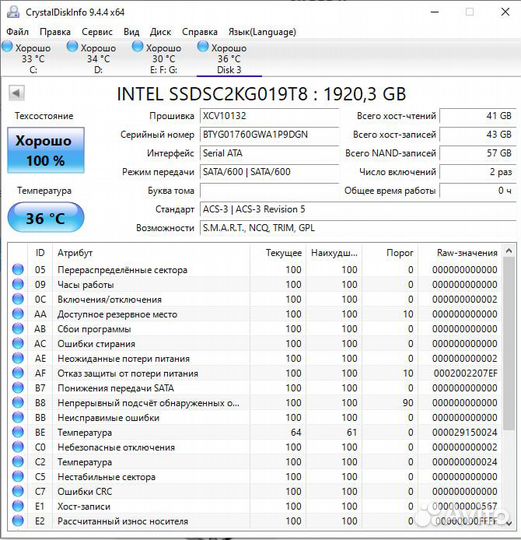Click the Стандарт field ACS-3 Revision 5
Viewport: 521px width, 540px height.
(x=358, y=209)
